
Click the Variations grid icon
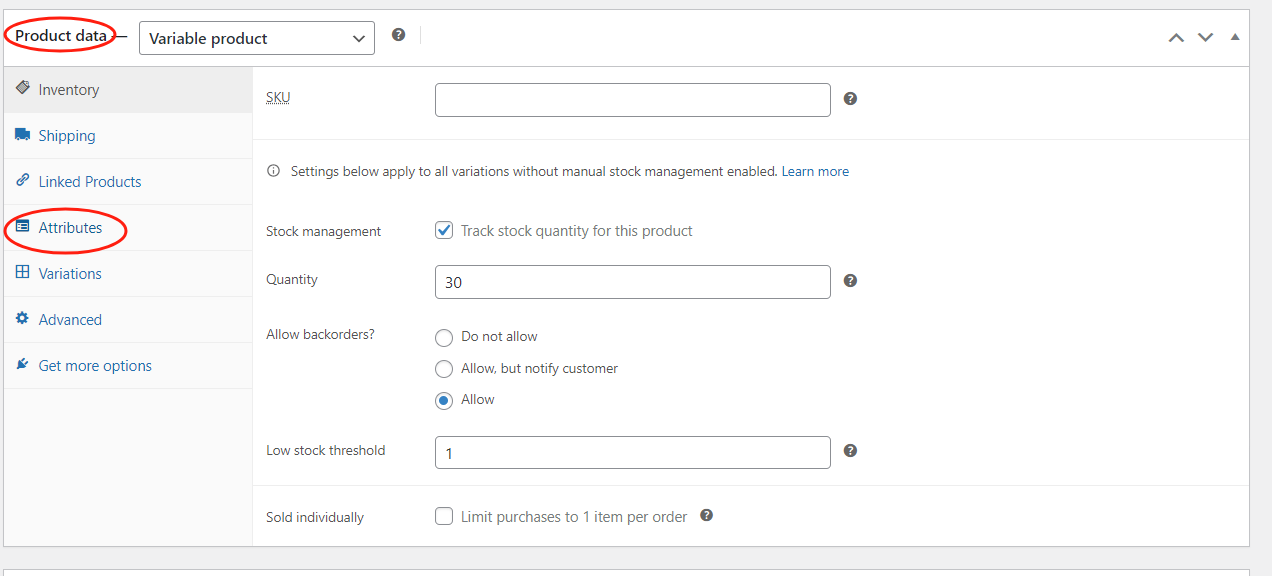pyautogui.click(x=23, y=273)
